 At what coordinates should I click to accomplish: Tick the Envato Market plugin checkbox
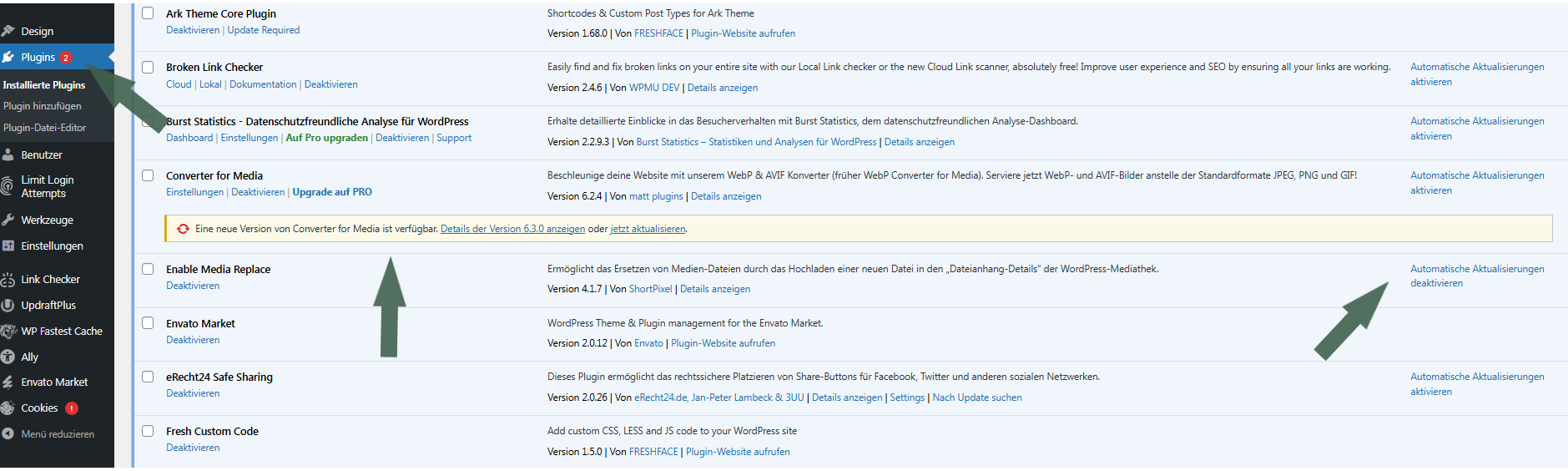[148, 322]
